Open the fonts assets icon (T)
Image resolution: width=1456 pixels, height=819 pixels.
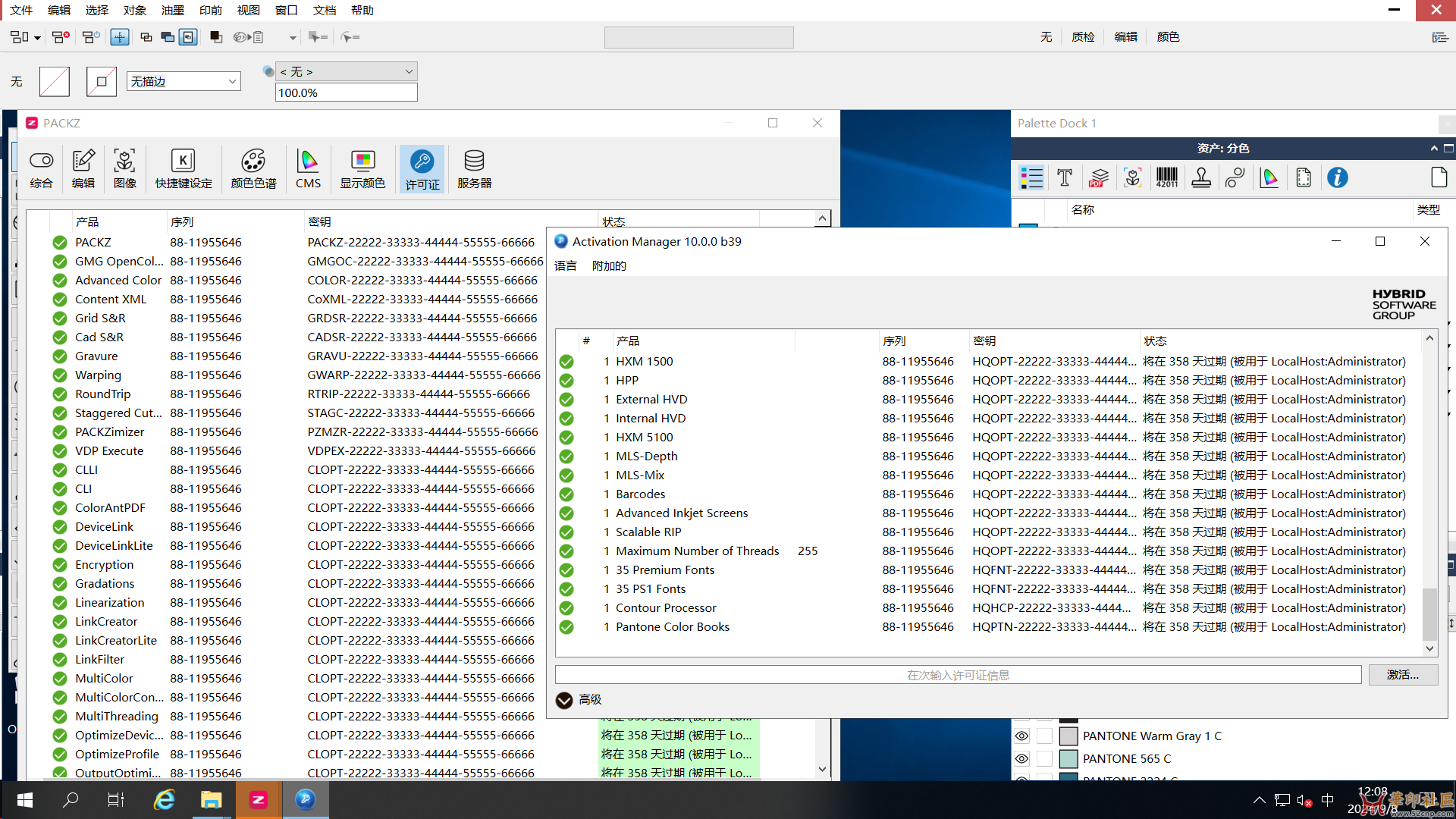pyautogui.click(x=1065, y=178)
